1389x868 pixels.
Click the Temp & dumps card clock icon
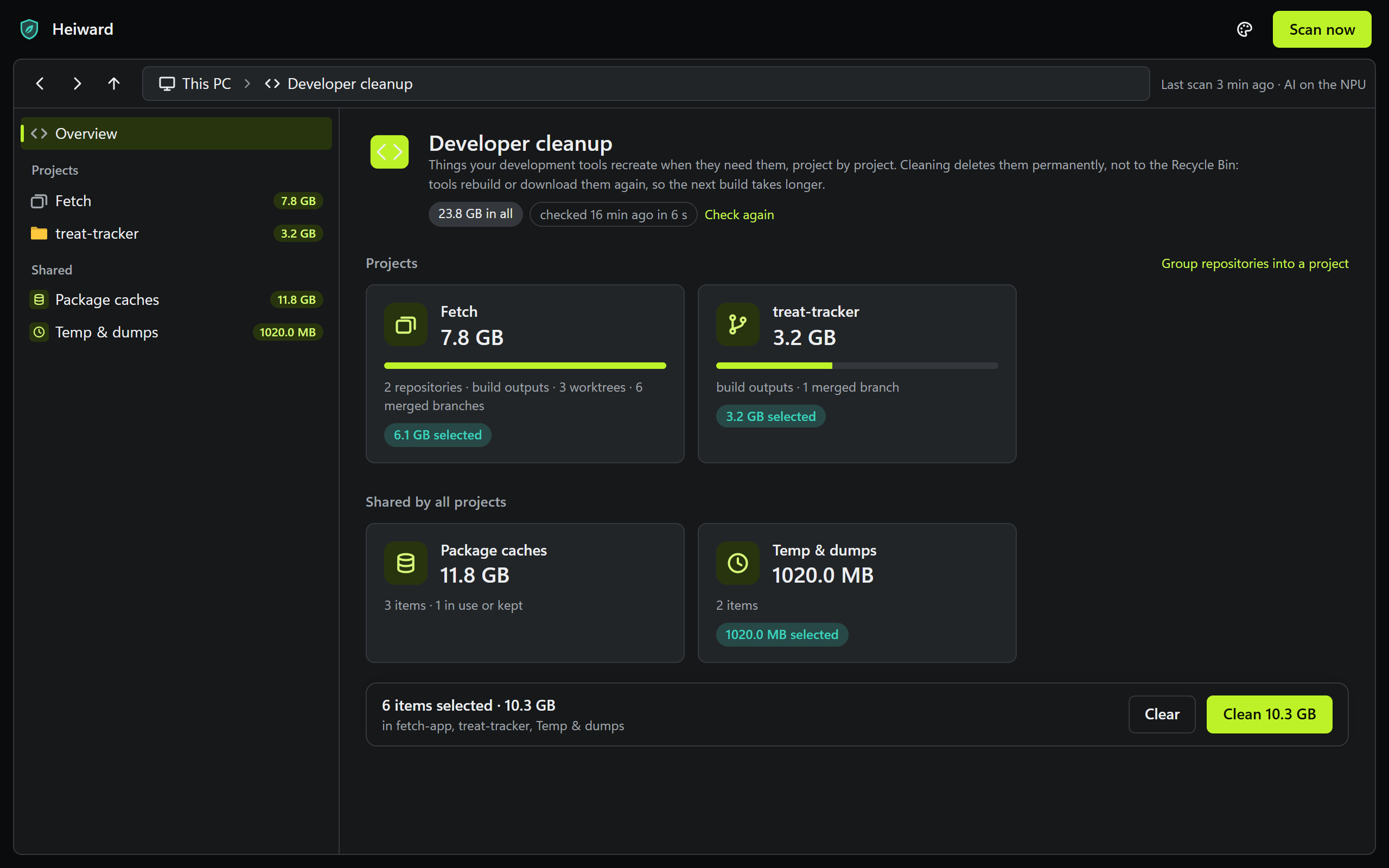[737, 563]
